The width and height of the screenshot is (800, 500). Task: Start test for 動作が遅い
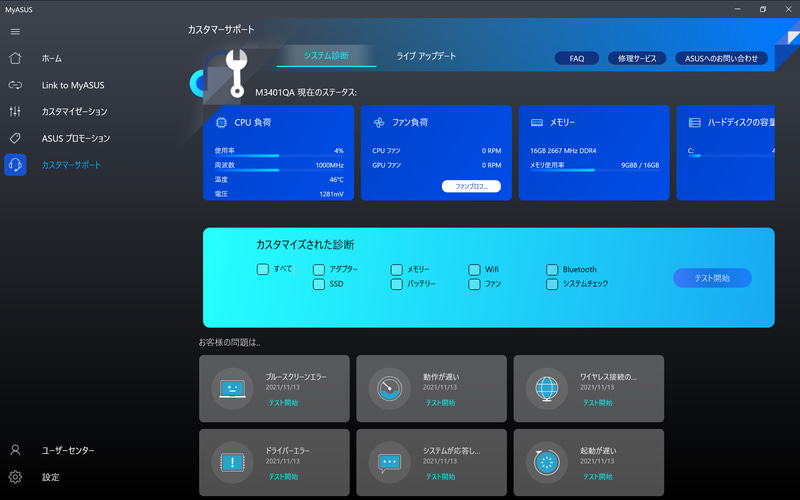coord(440,403)
